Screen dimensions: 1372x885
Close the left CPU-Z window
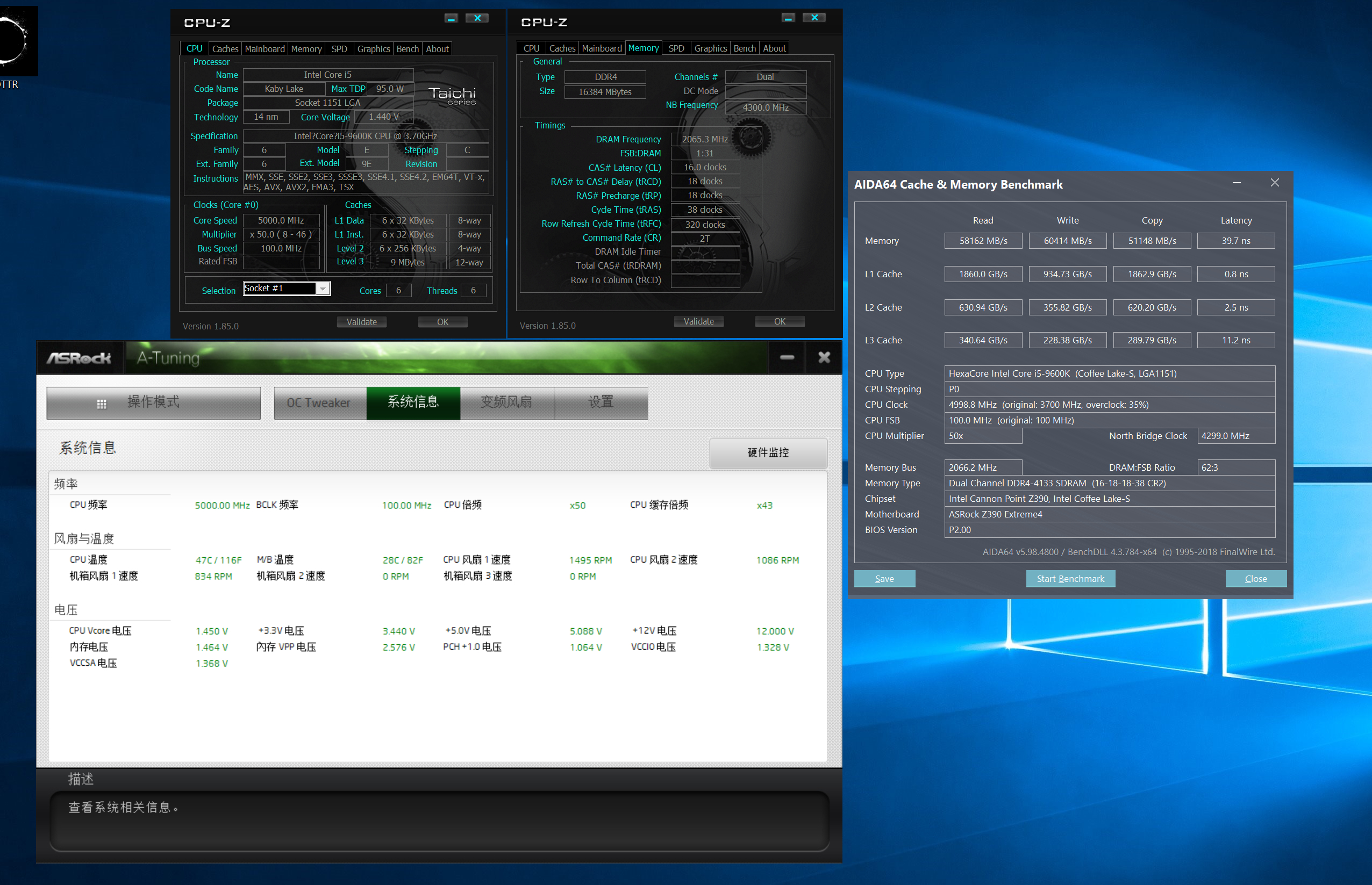477,18
